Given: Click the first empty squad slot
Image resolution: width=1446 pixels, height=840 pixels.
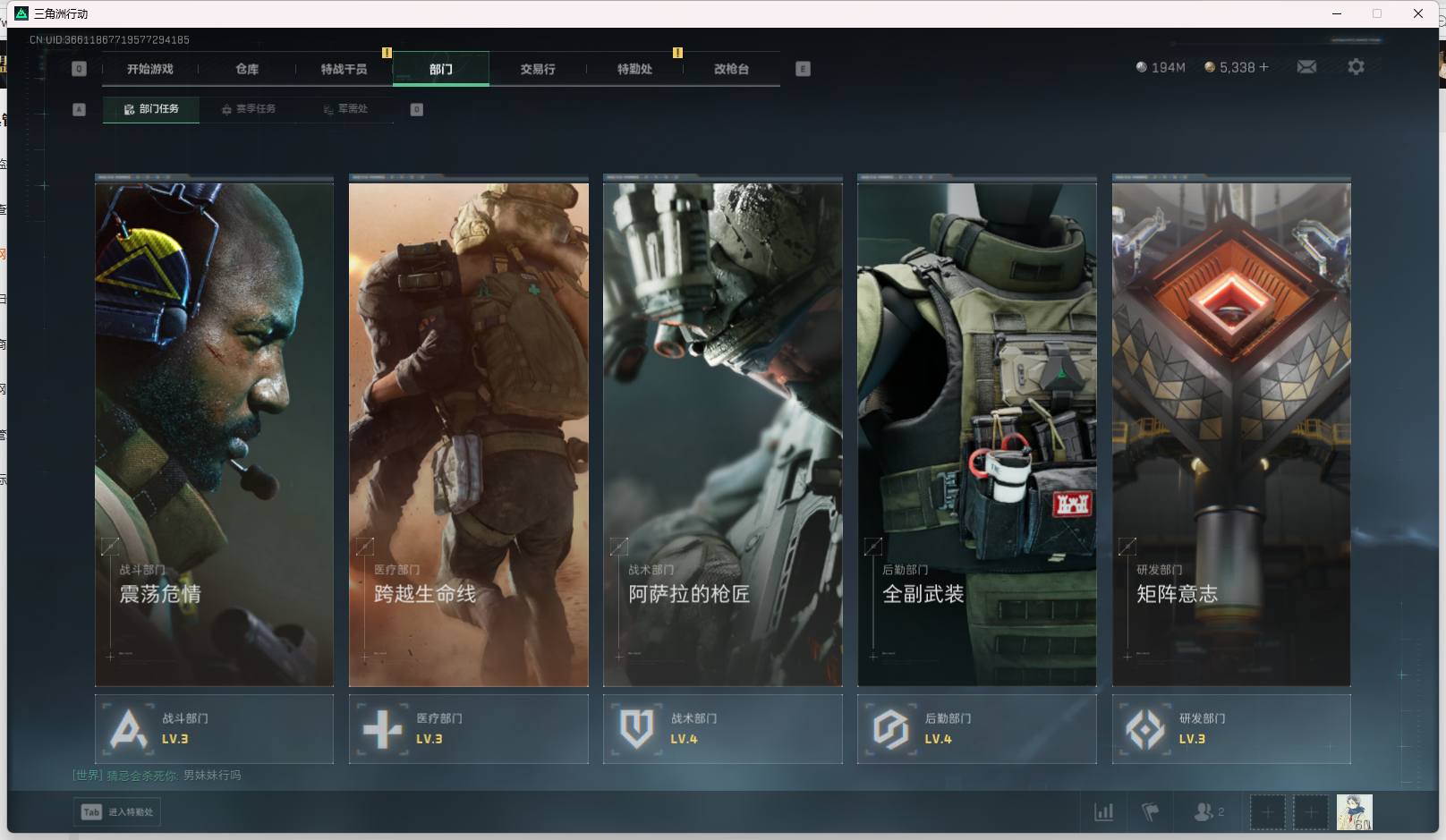Looking at the screenshot, I should [1267, 812].
